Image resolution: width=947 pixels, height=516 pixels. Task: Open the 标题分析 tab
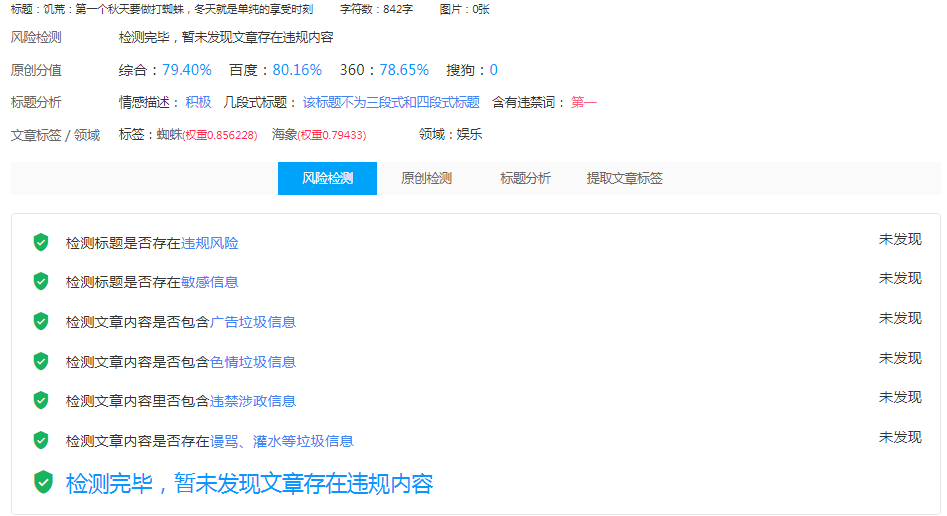point(525,178)
